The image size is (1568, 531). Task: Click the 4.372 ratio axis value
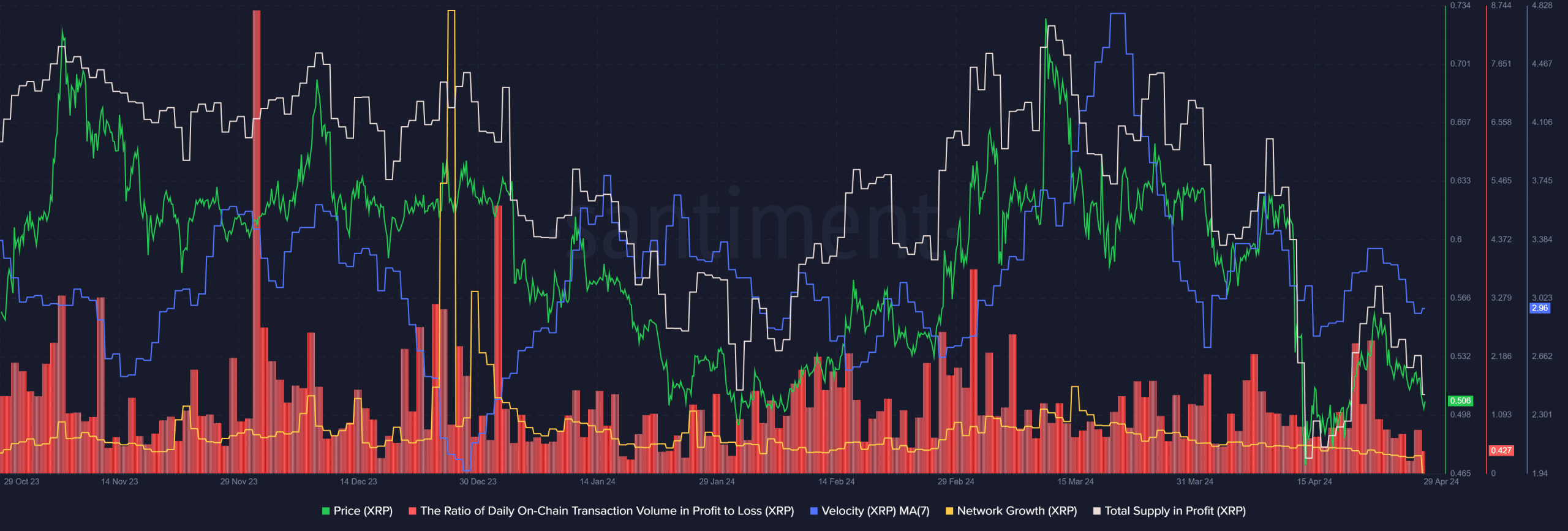coord(1501,239)
